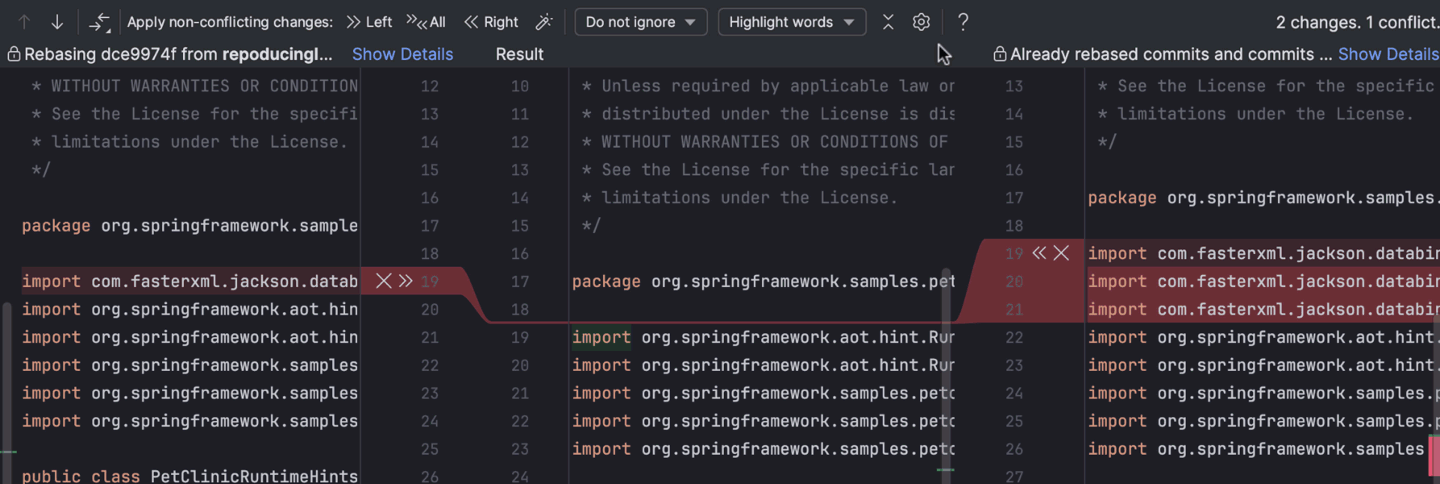Click samples import on left pane line 24
1440x484 pixels.
click(190, 421)
